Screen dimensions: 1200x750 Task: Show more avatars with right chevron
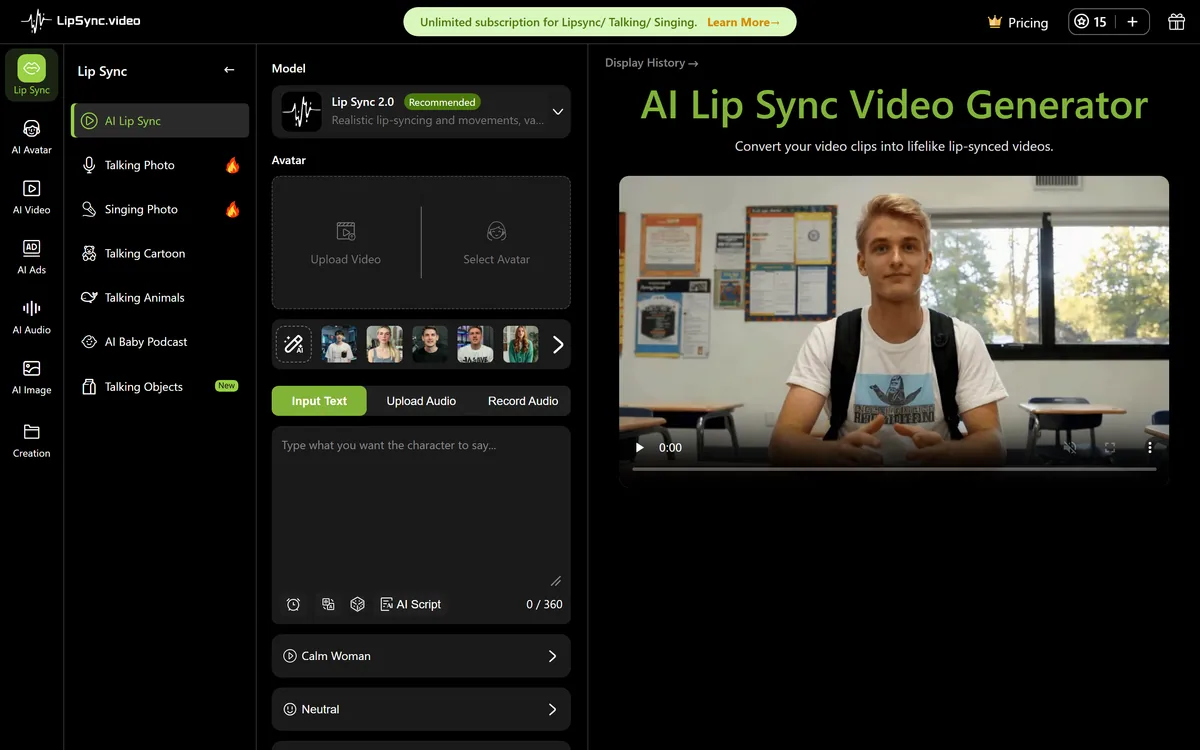558,344
